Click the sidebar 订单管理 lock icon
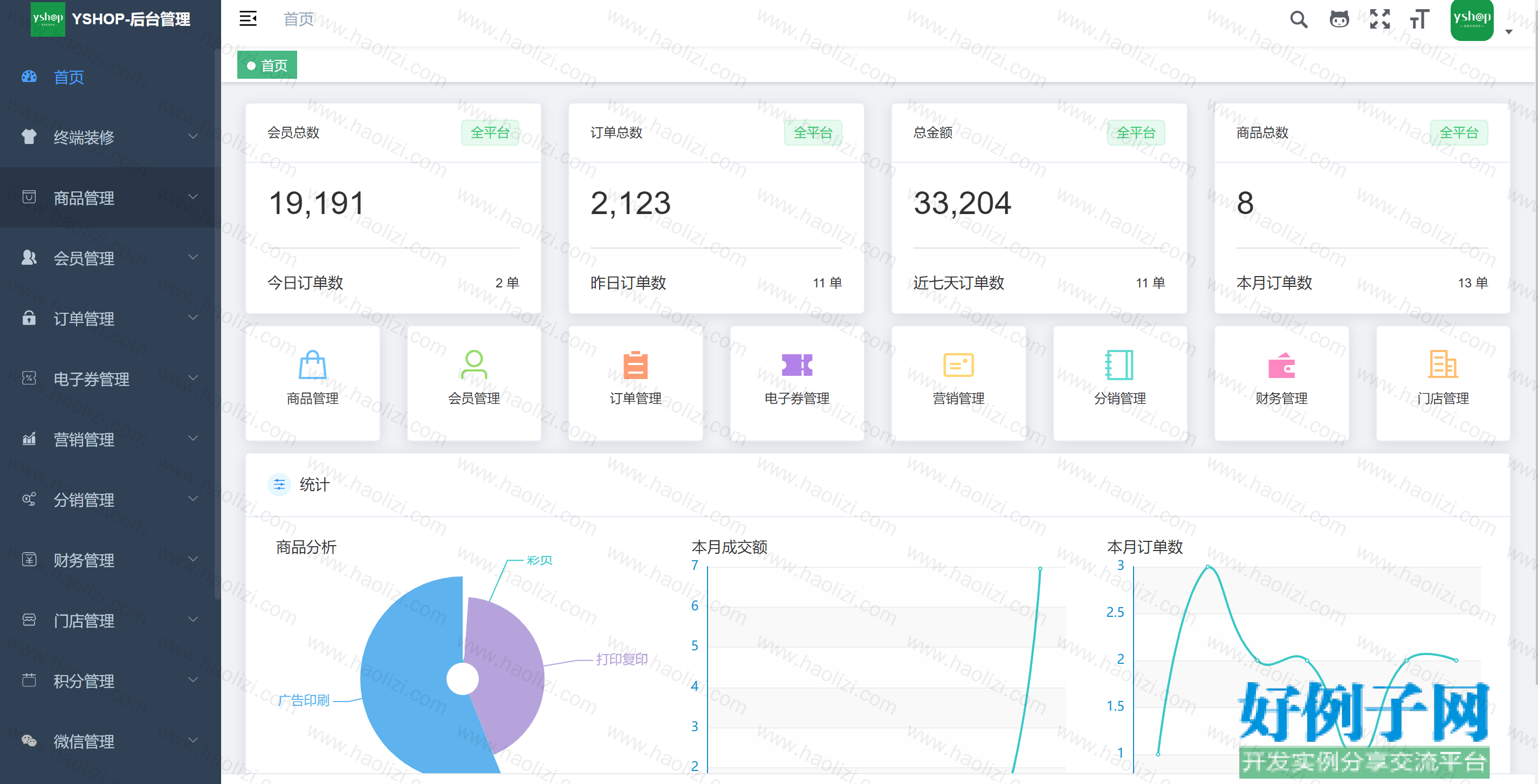1538x784 pixels. coord(29,318)
